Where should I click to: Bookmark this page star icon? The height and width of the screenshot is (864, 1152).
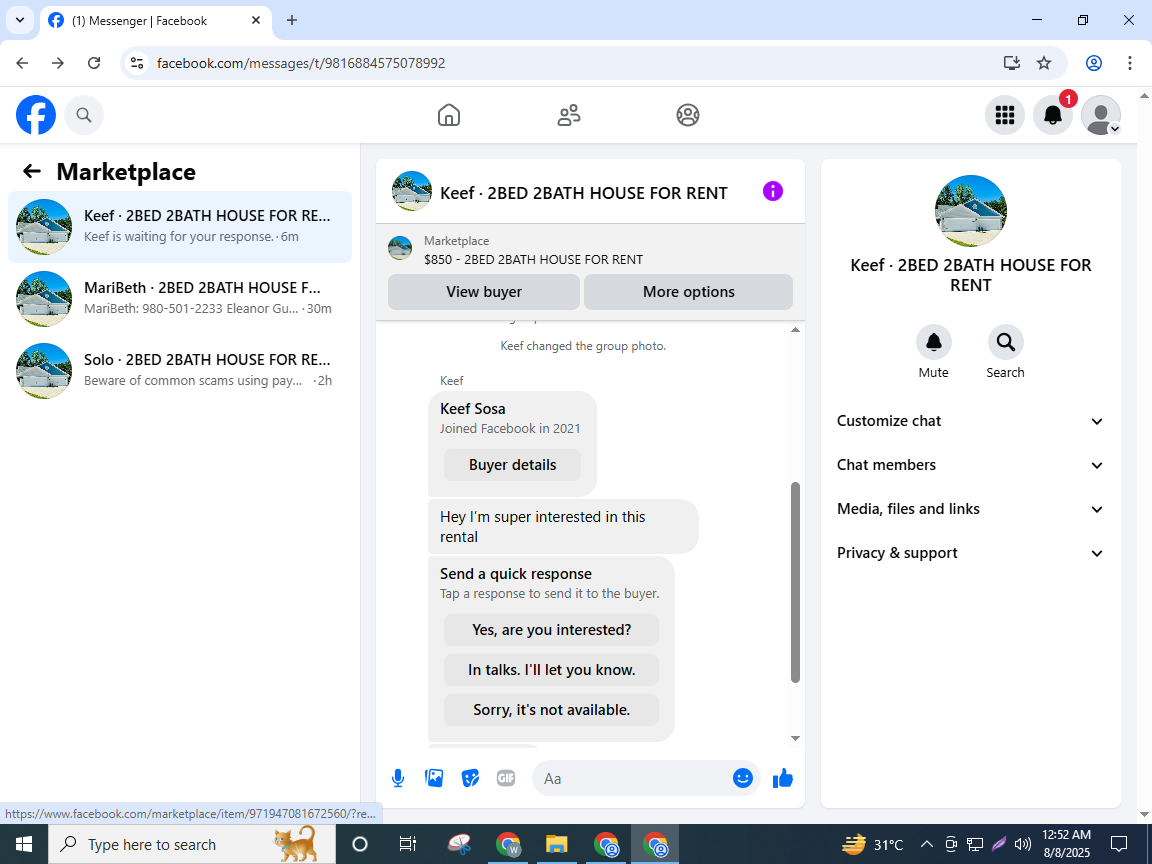pyautogui.click(x=1044, y=63)
